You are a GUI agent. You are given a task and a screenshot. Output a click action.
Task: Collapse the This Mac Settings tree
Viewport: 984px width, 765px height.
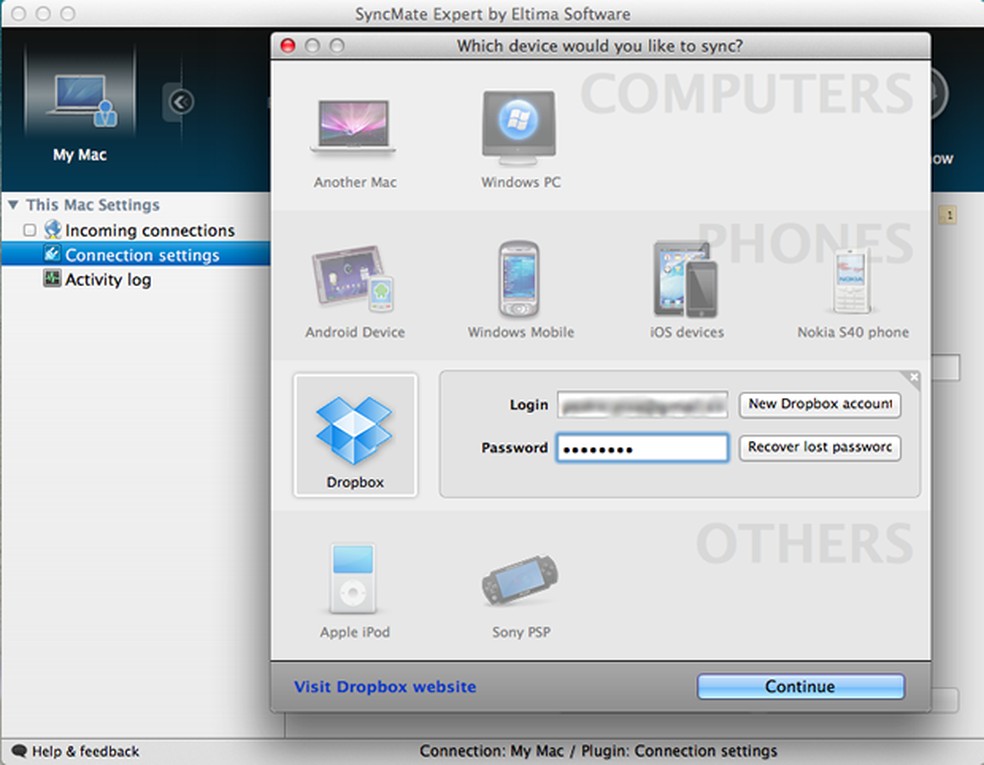coord(13,205)
